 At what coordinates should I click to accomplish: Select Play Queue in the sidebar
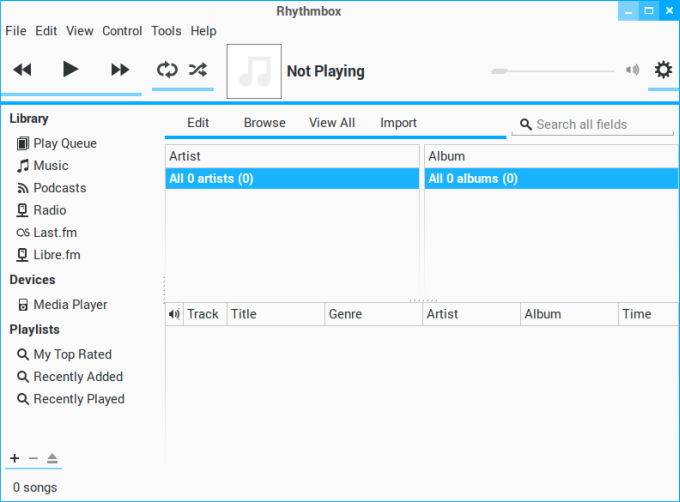pos(56,143)
